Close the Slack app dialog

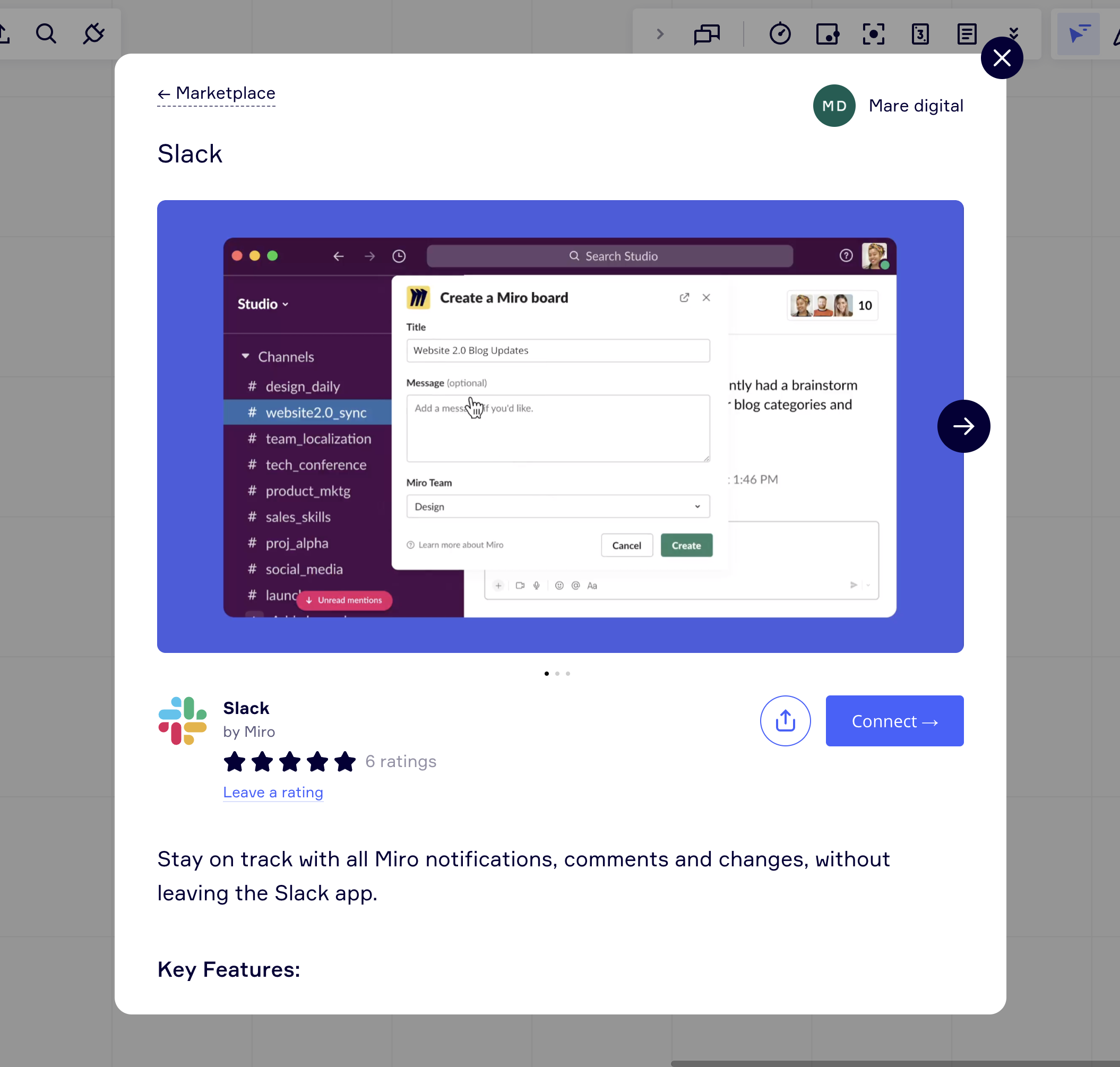point(1002,58)
